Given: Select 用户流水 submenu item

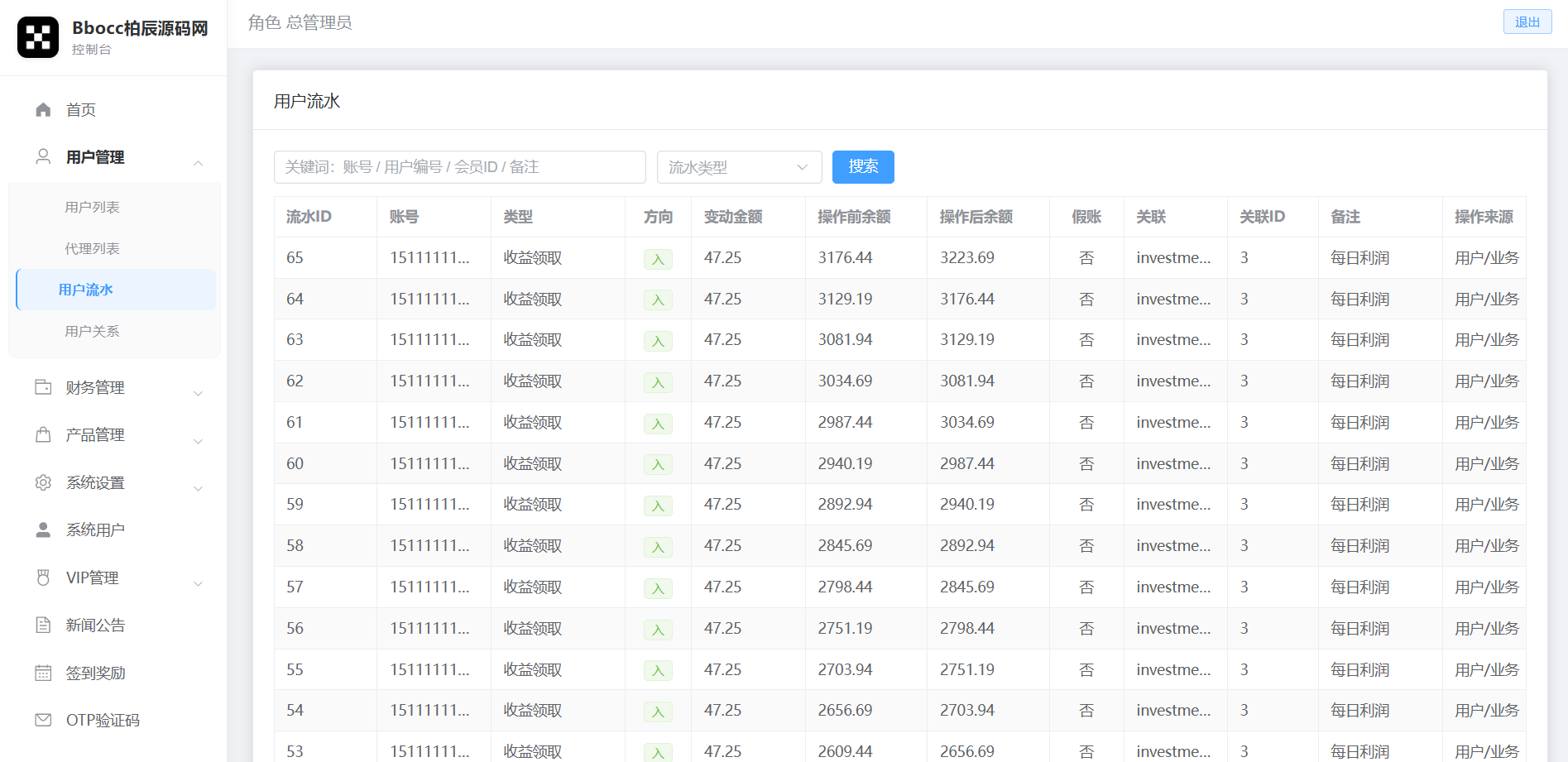Looking at the screenshot, I should coord(116,290).
